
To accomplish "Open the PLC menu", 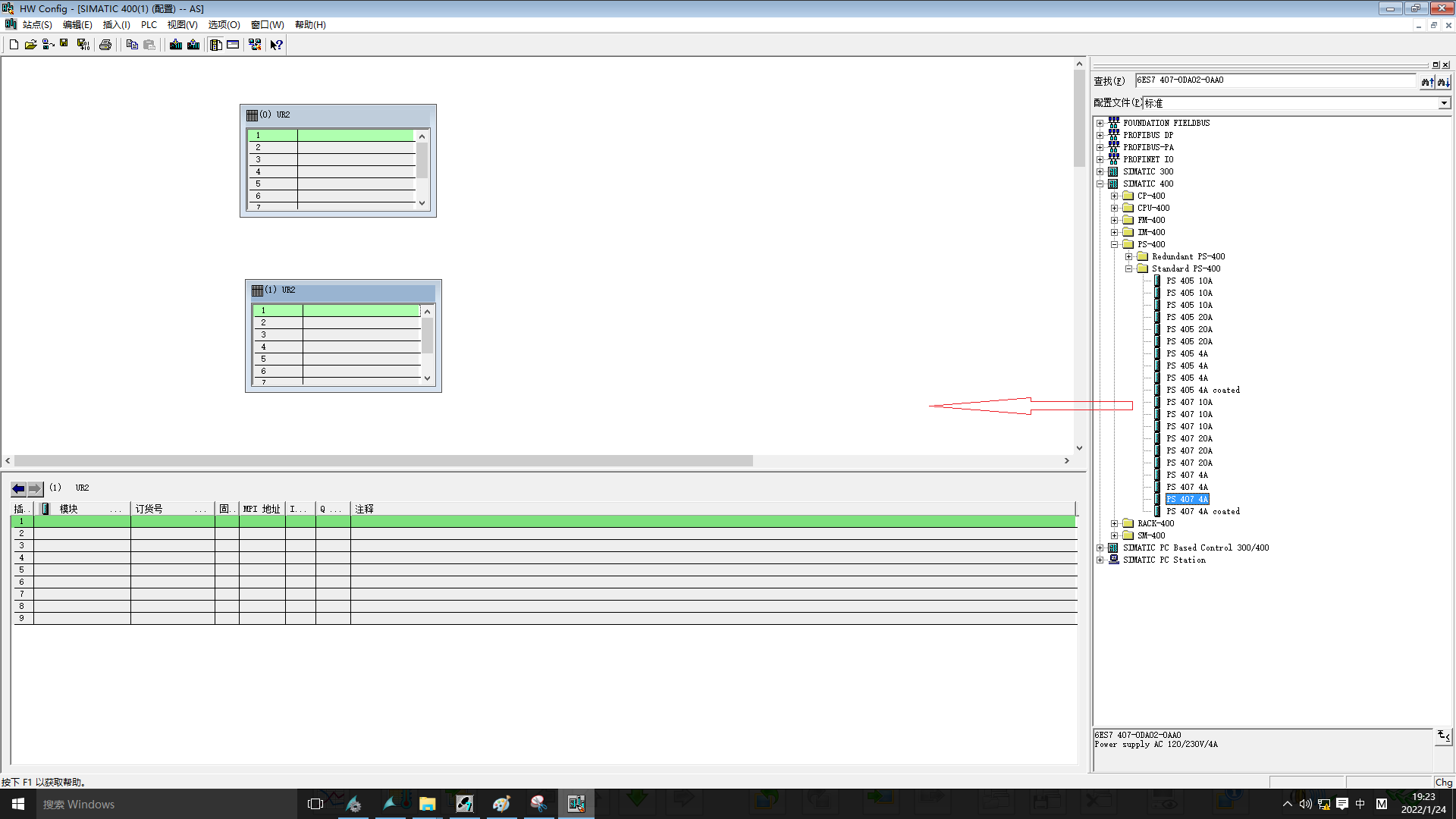I will (149, 25).
